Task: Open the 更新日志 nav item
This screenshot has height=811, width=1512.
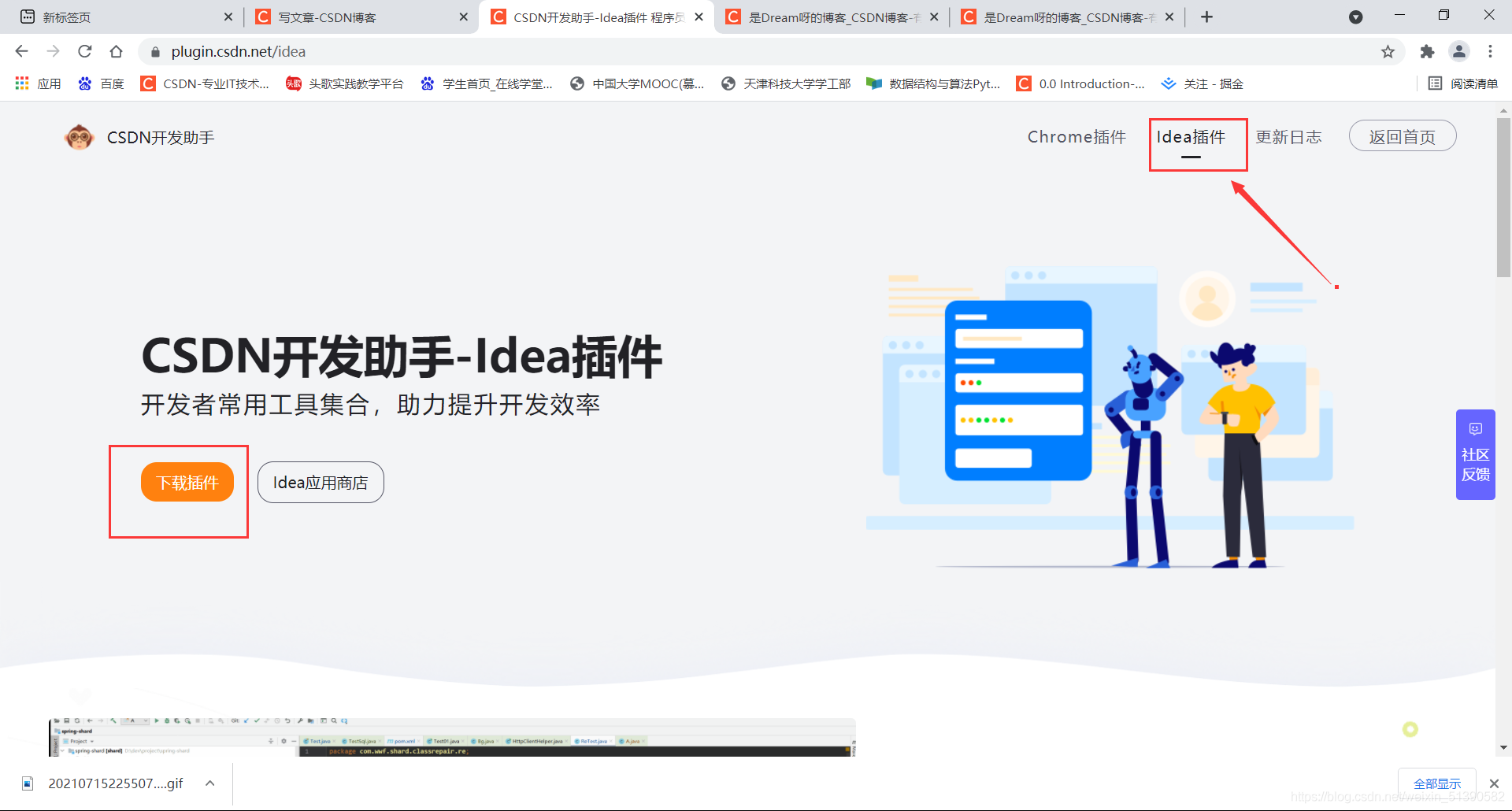Action: [x=1288, y=137]
